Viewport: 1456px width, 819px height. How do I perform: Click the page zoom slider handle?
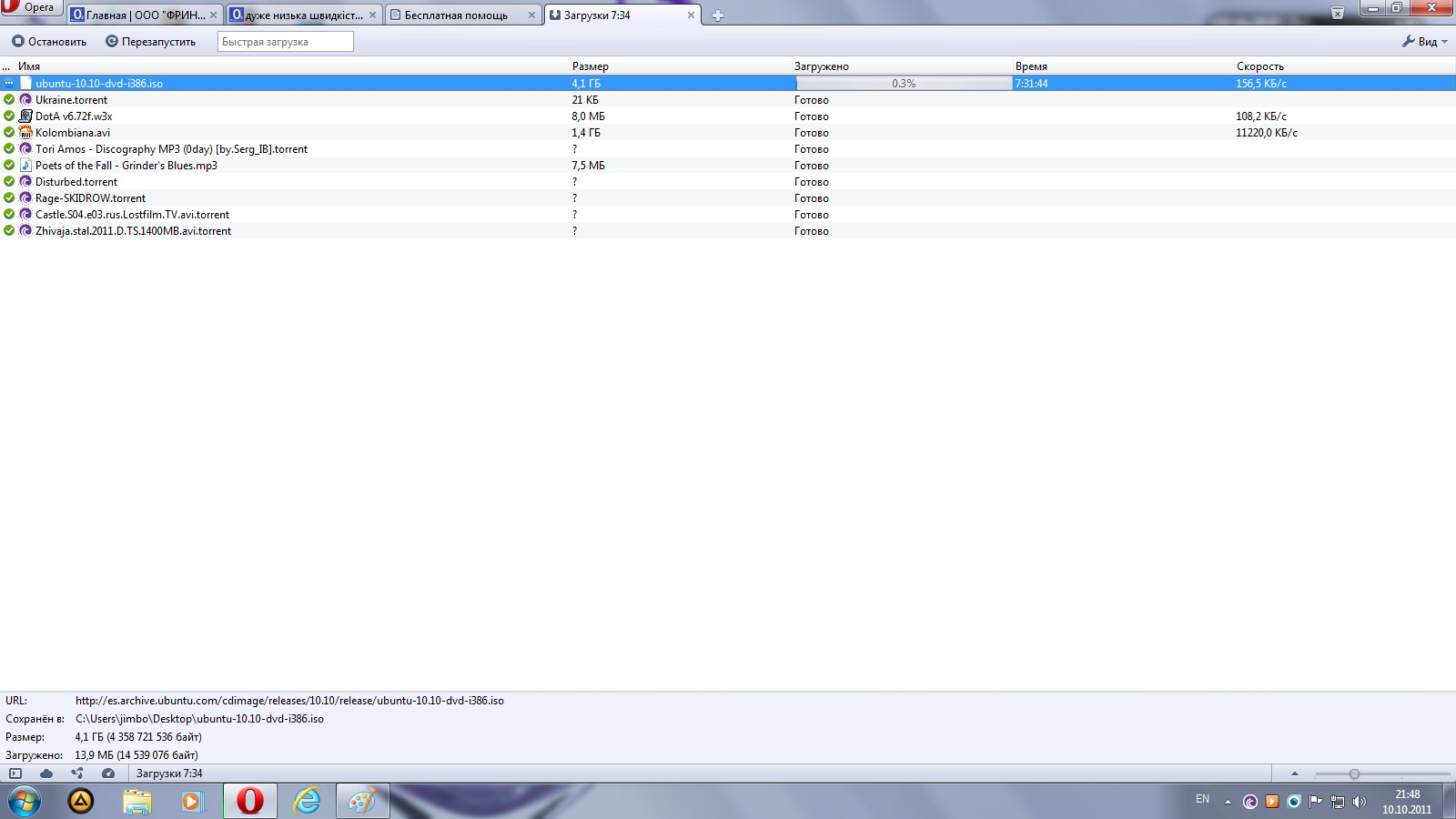tap(1354, 774)
